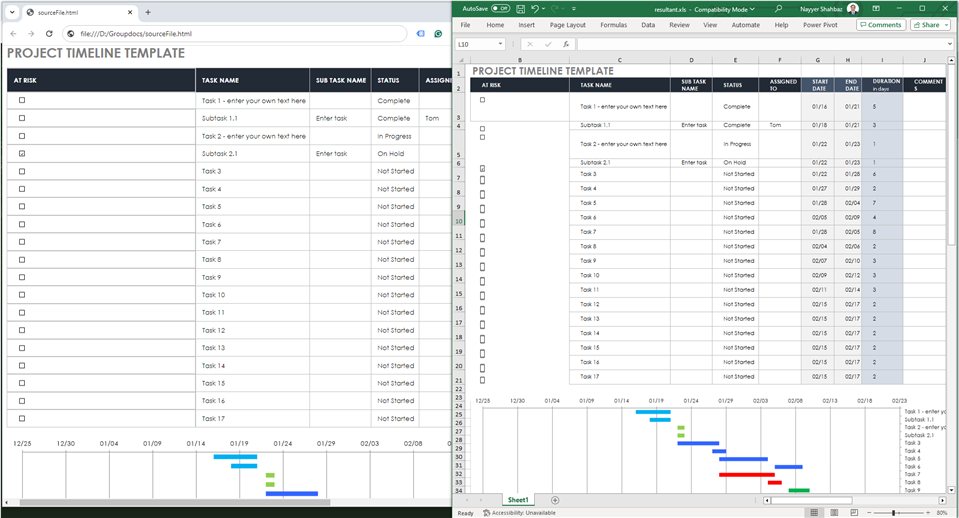Open the Automate ribbon tab

tap(746, 25)
